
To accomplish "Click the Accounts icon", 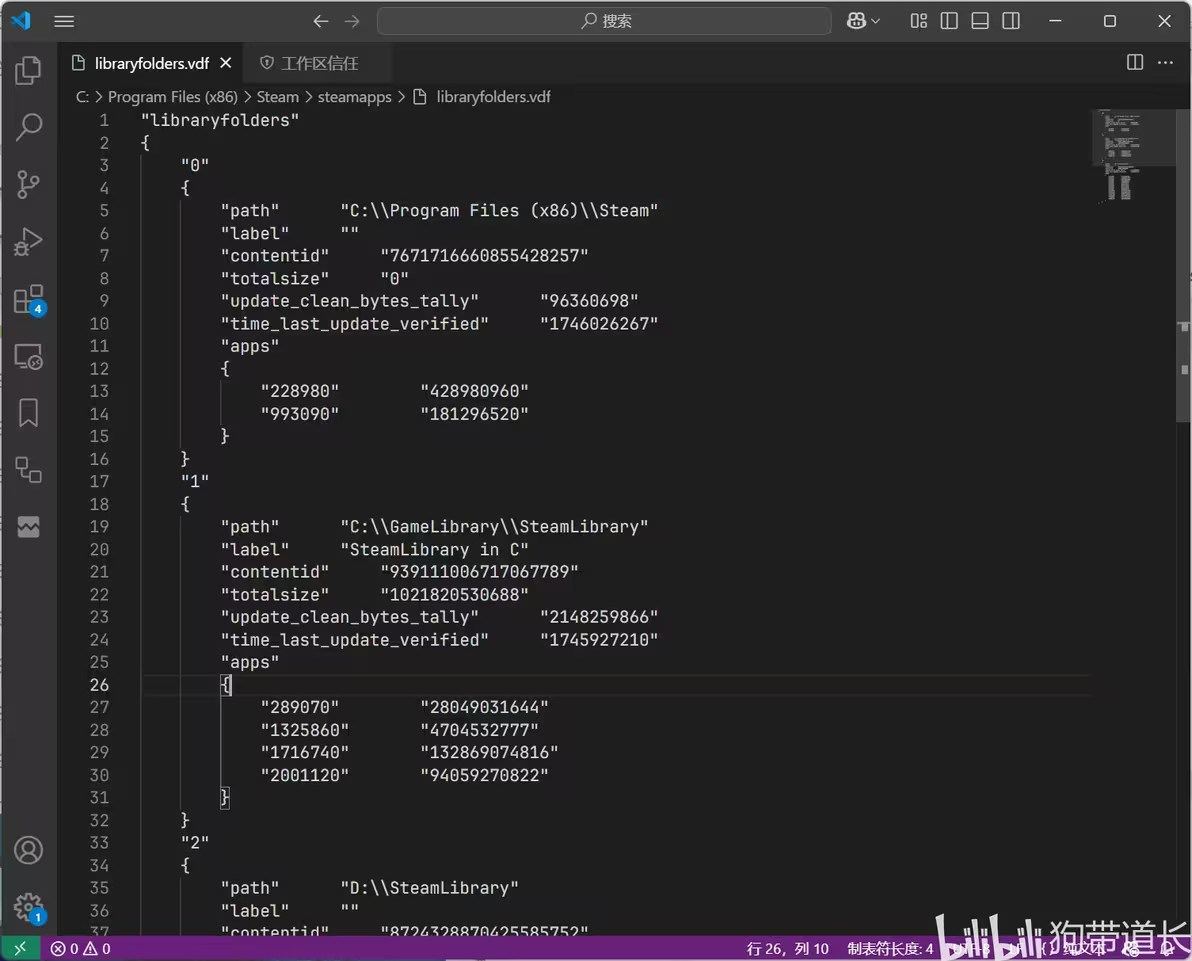I will tap(29, 850).
